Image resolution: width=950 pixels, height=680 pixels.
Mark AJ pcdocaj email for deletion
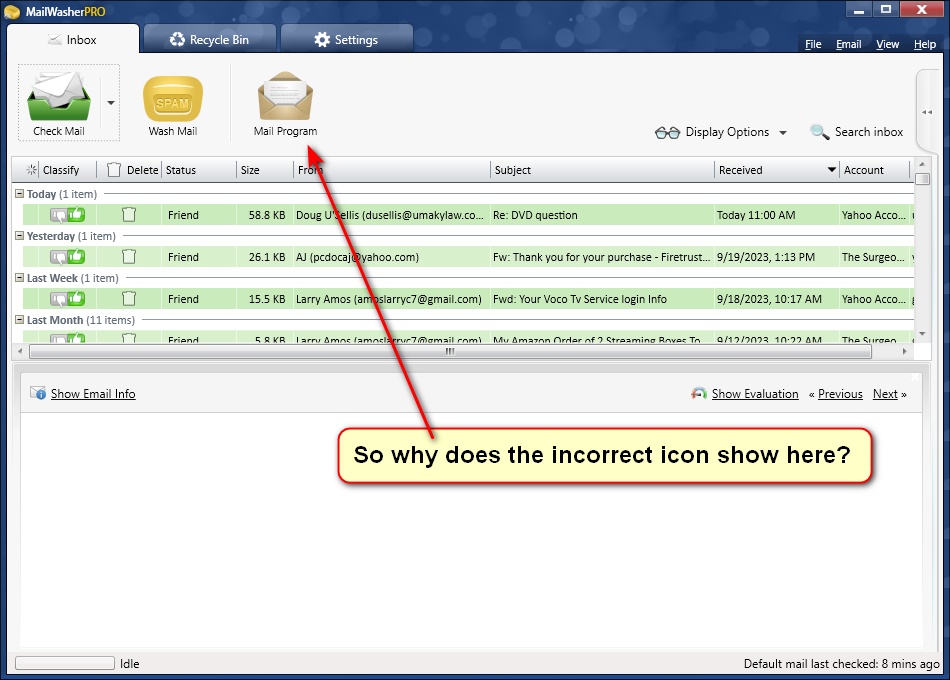(x=129, y=257)
